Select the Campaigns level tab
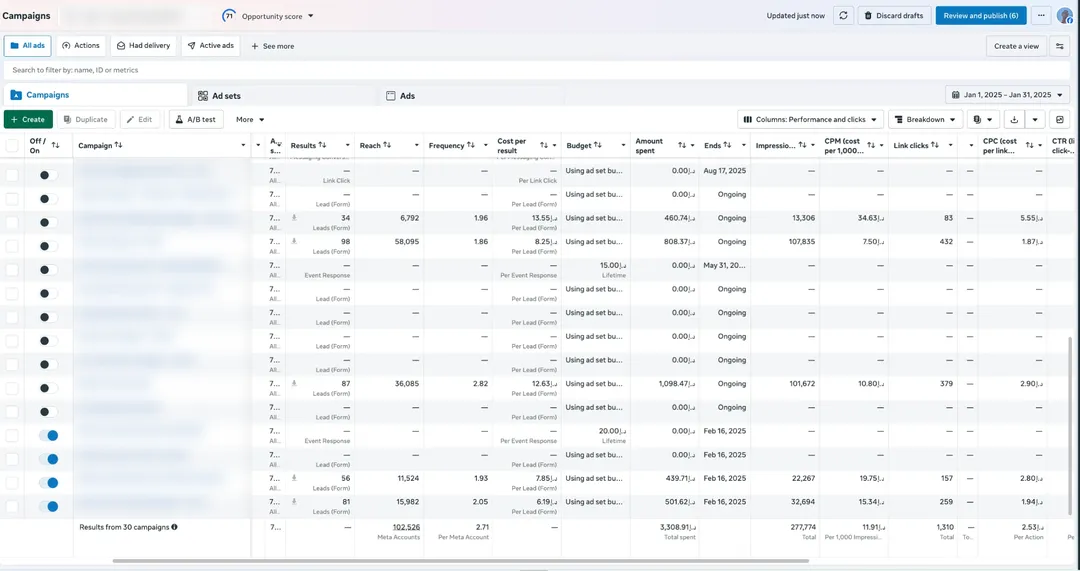 pos(95,95)
